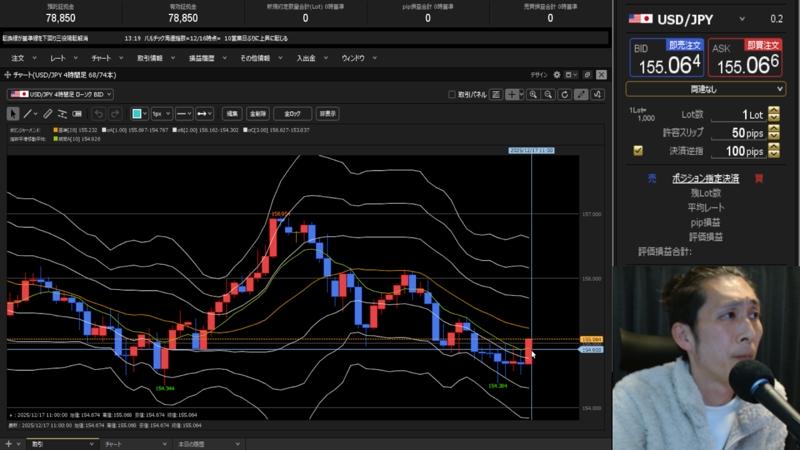The height and width of the screenshot is (450, 800).
Task: Open the 入出金 menu
Action: pos(305,58)
